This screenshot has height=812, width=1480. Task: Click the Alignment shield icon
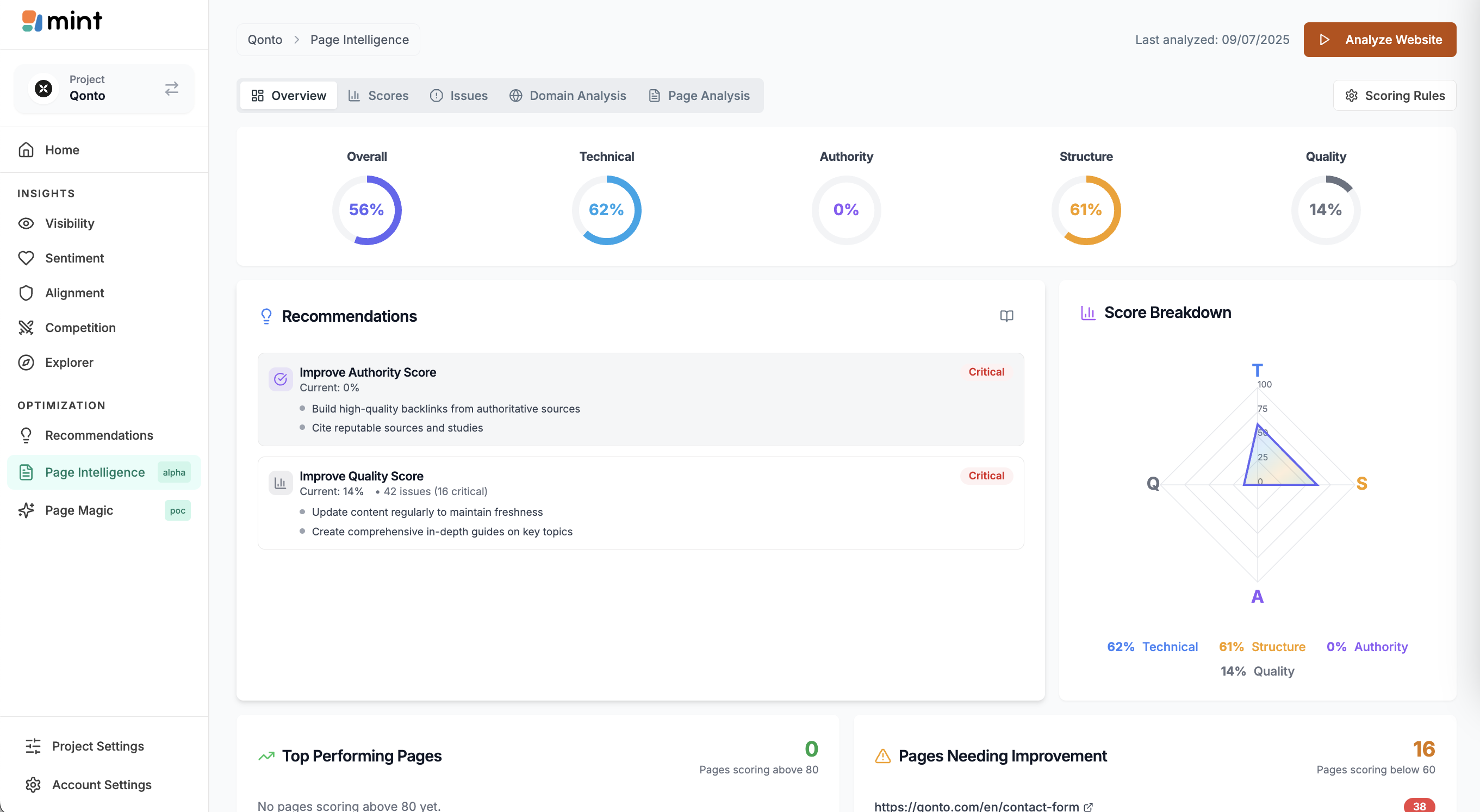pyautogui.click(x=26, y=293)
